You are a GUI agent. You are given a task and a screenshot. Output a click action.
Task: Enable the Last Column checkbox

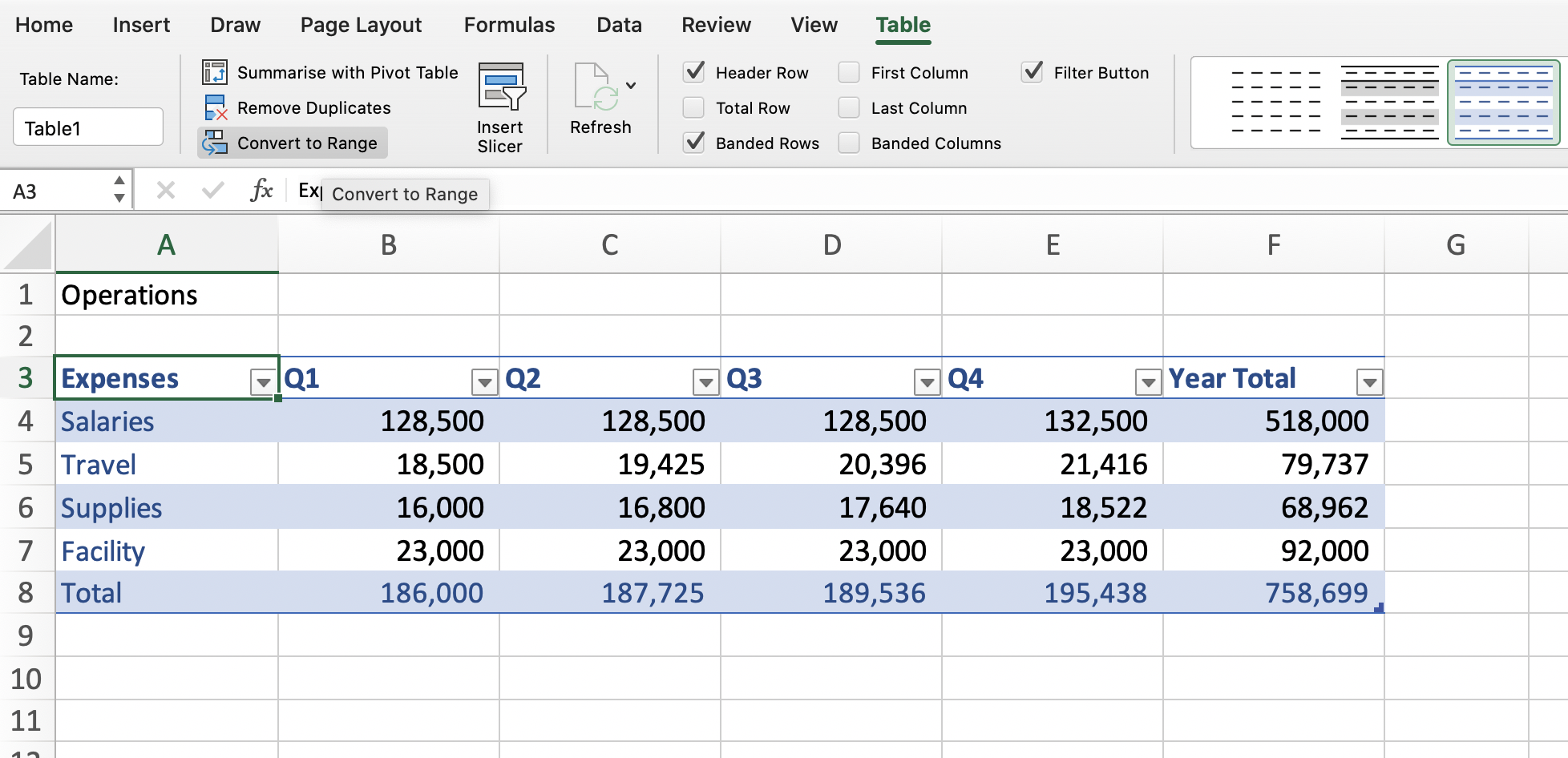849,107
